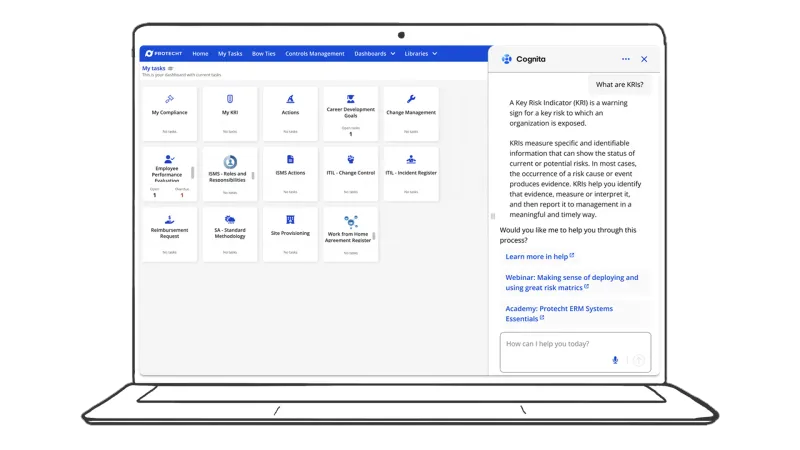This screenshot has height=450, width=800.
Task: Open 'Learn more in help' link
Action: pos(540,257)
